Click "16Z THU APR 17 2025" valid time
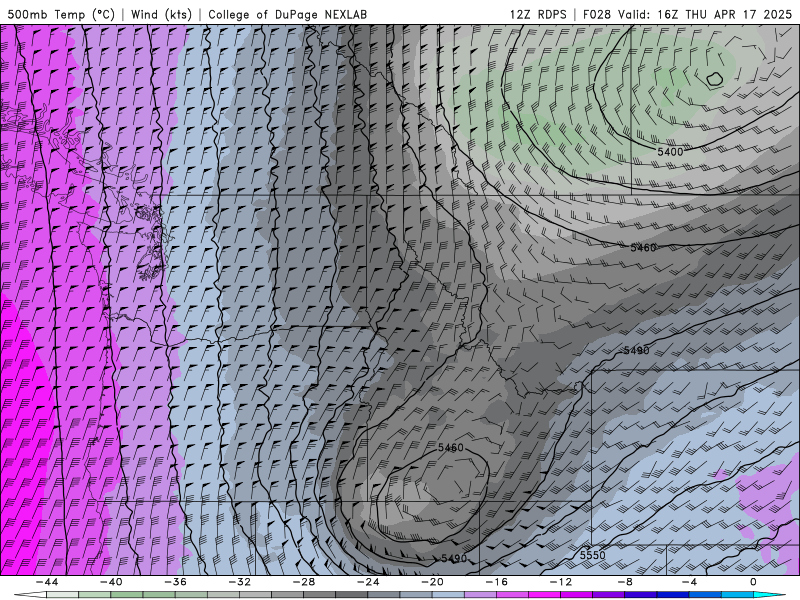This screenshot has width=800, height=600. tap(724, 14)
